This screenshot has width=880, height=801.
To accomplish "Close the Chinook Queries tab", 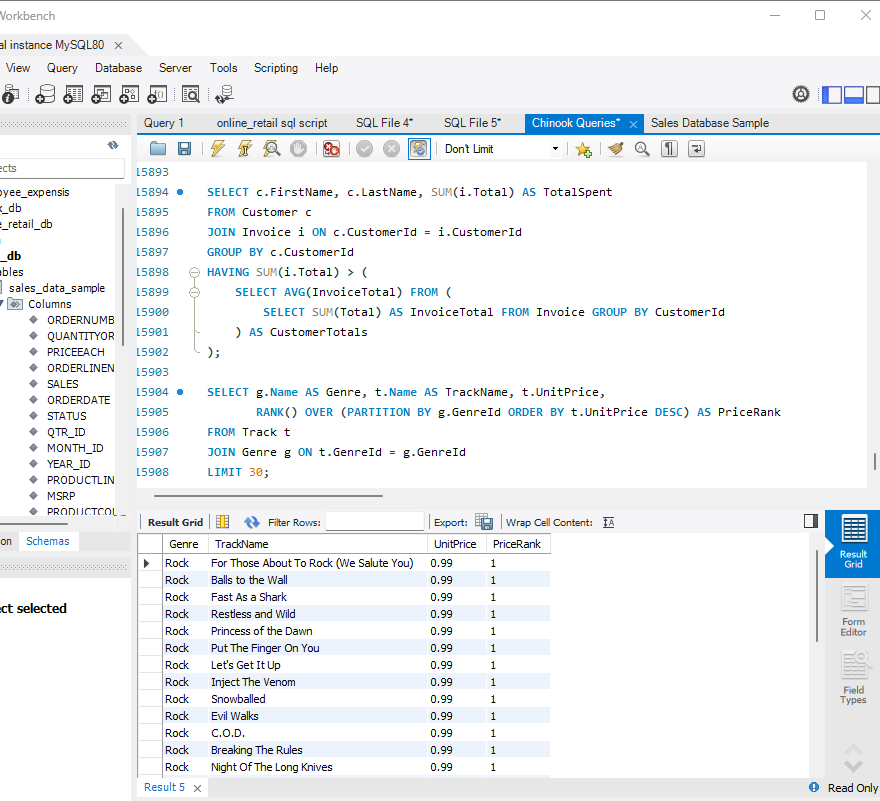I will pyautogui.click(x=633, y=124).
